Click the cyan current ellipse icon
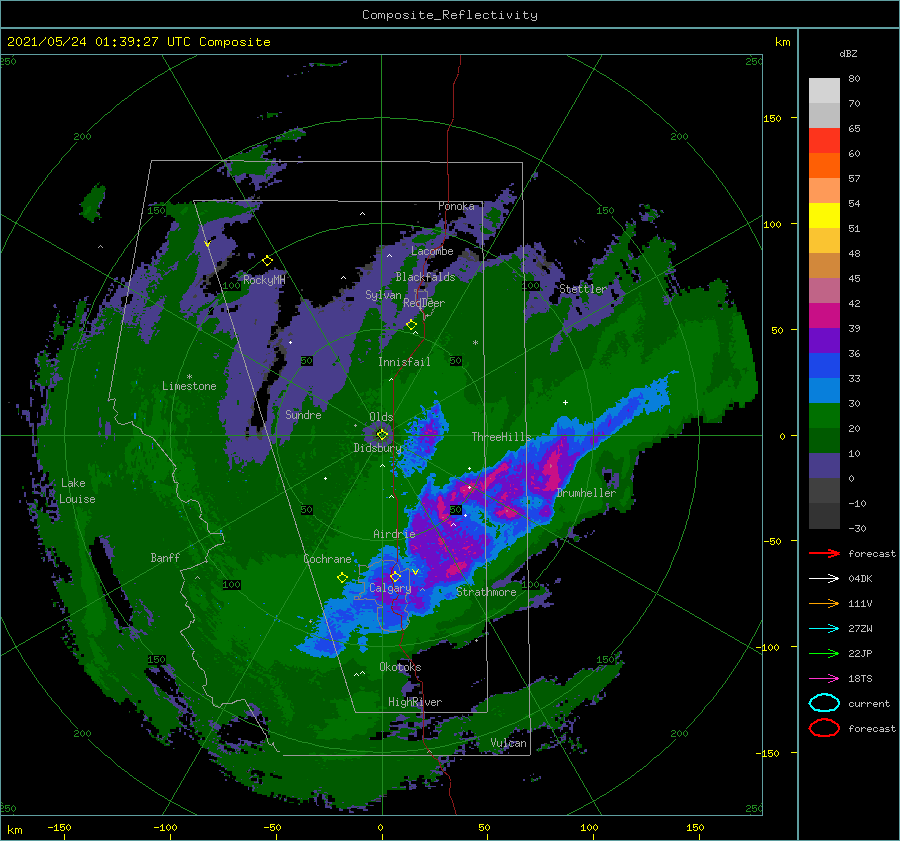The width and height of the screenshot is (900, 841). [x=824, y=703]
